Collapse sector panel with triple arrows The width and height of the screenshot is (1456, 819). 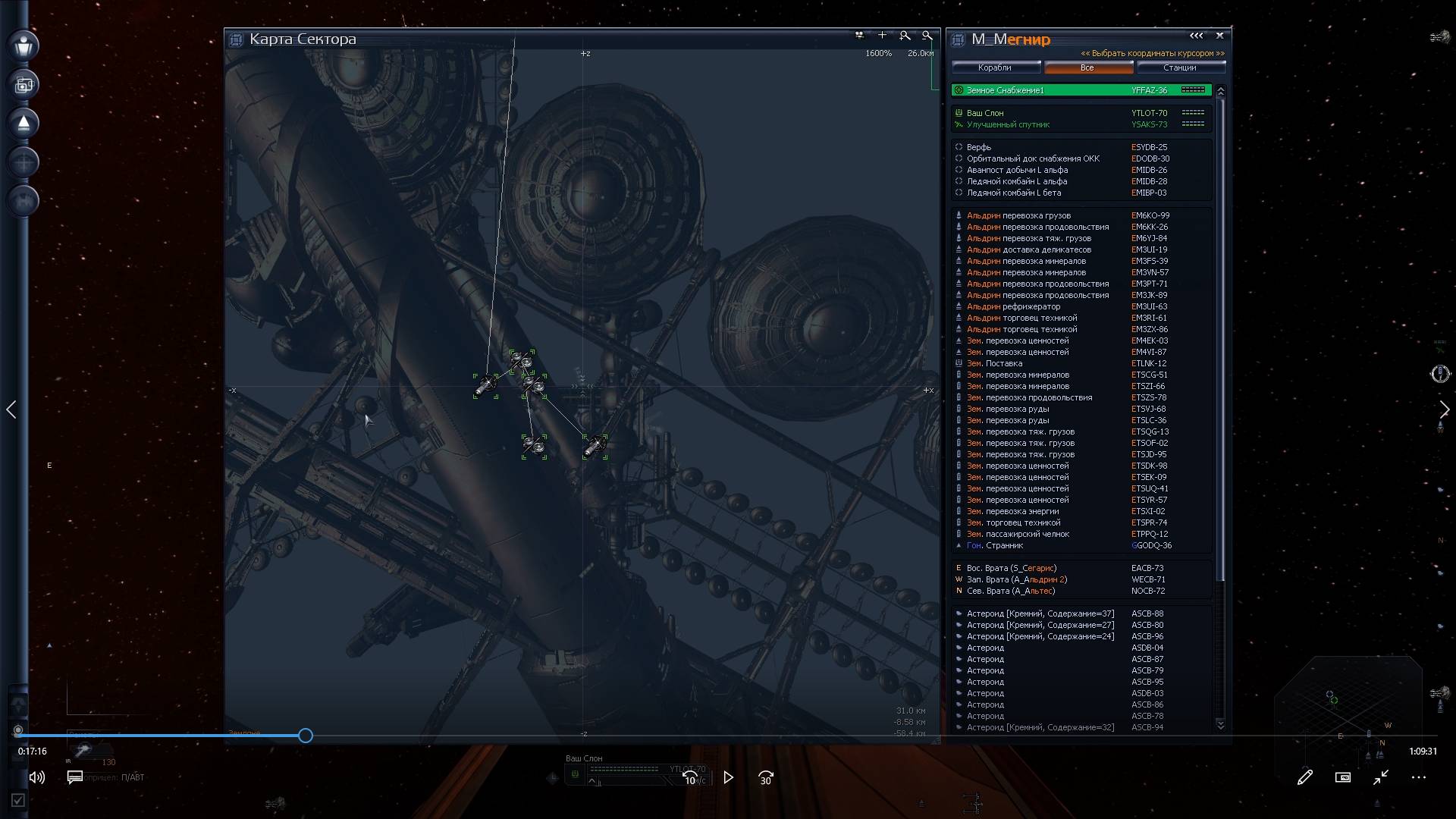[x=1196, y=36]
